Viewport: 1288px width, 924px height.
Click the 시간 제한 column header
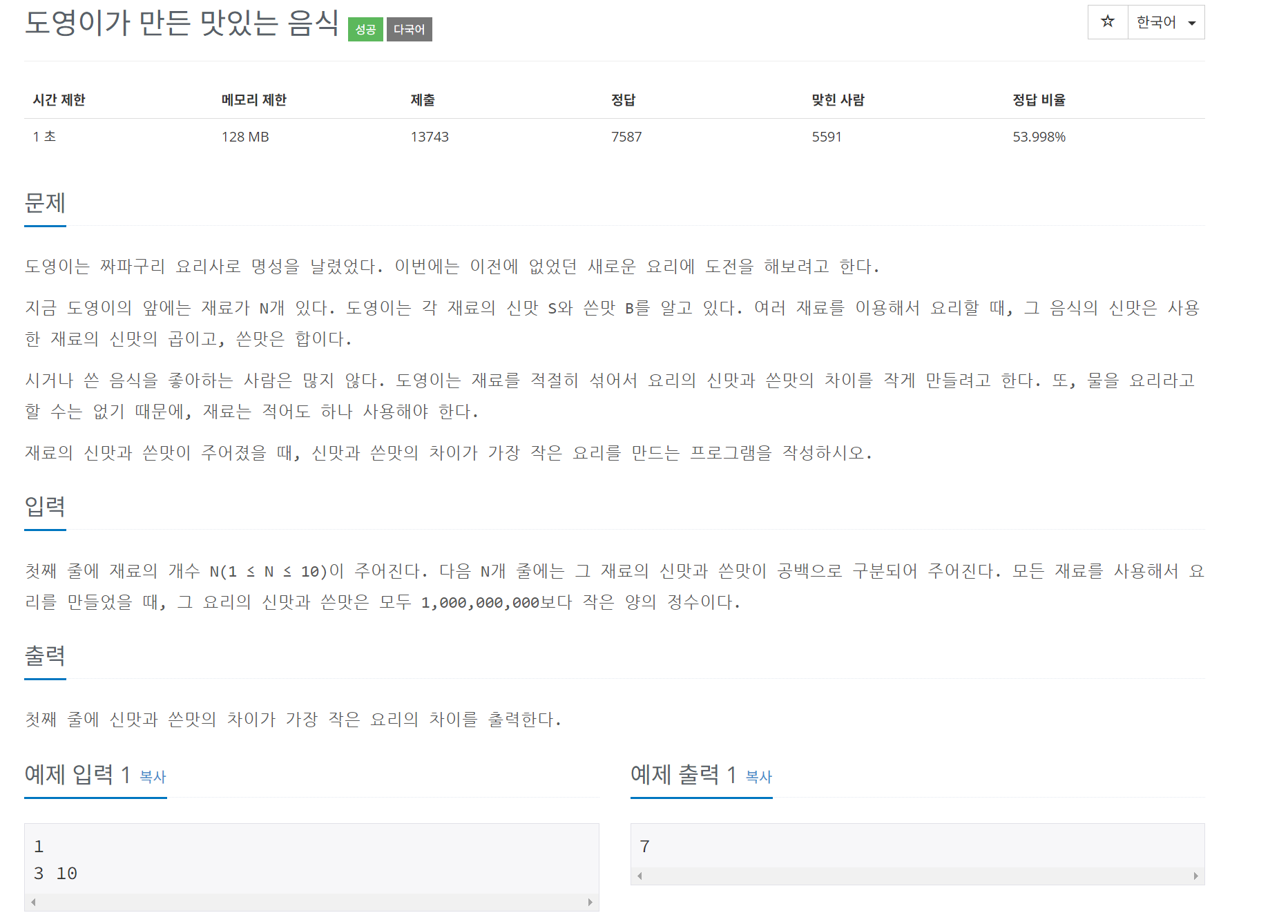tap(59, 99)
